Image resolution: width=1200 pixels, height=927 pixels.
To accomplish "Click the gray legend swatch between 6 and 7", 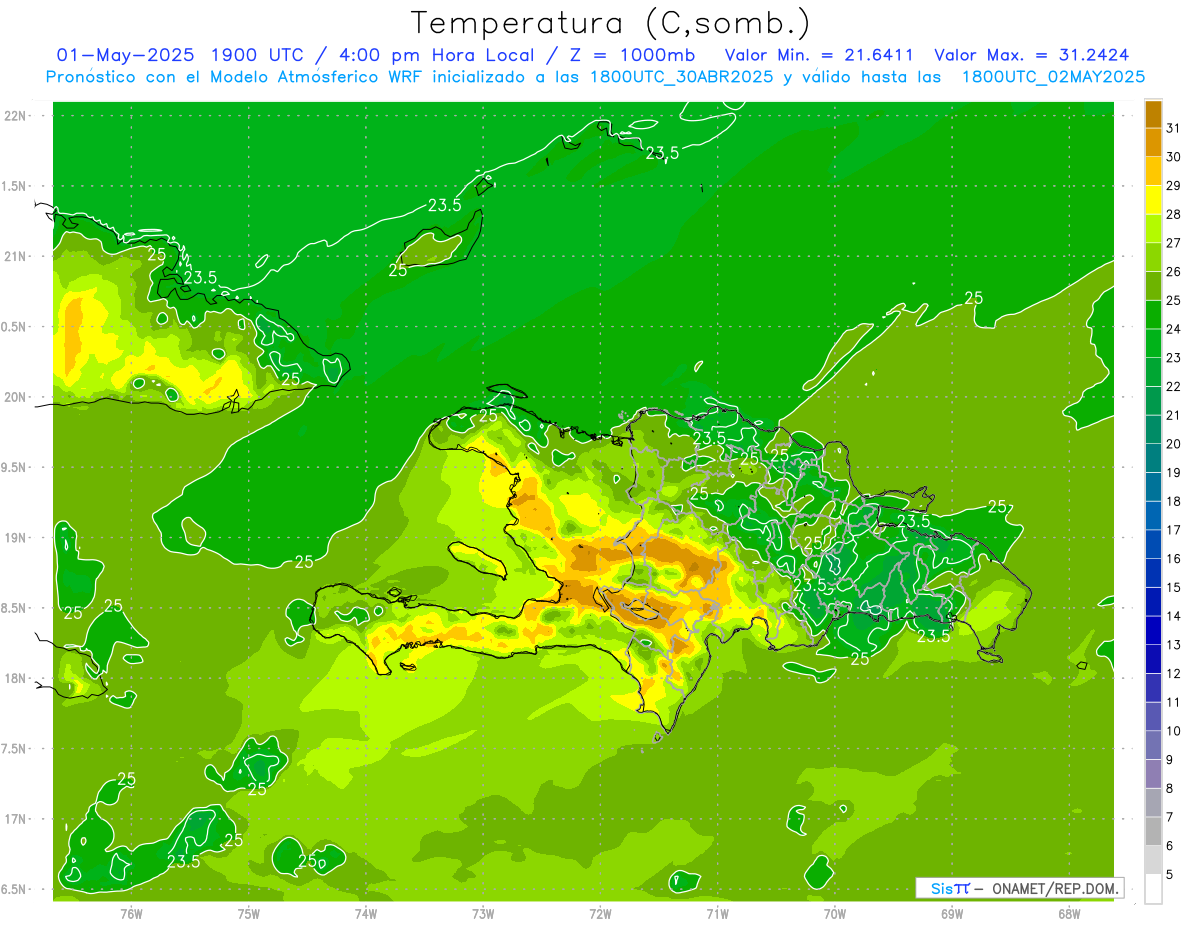I will click(x=1153, y=831).
